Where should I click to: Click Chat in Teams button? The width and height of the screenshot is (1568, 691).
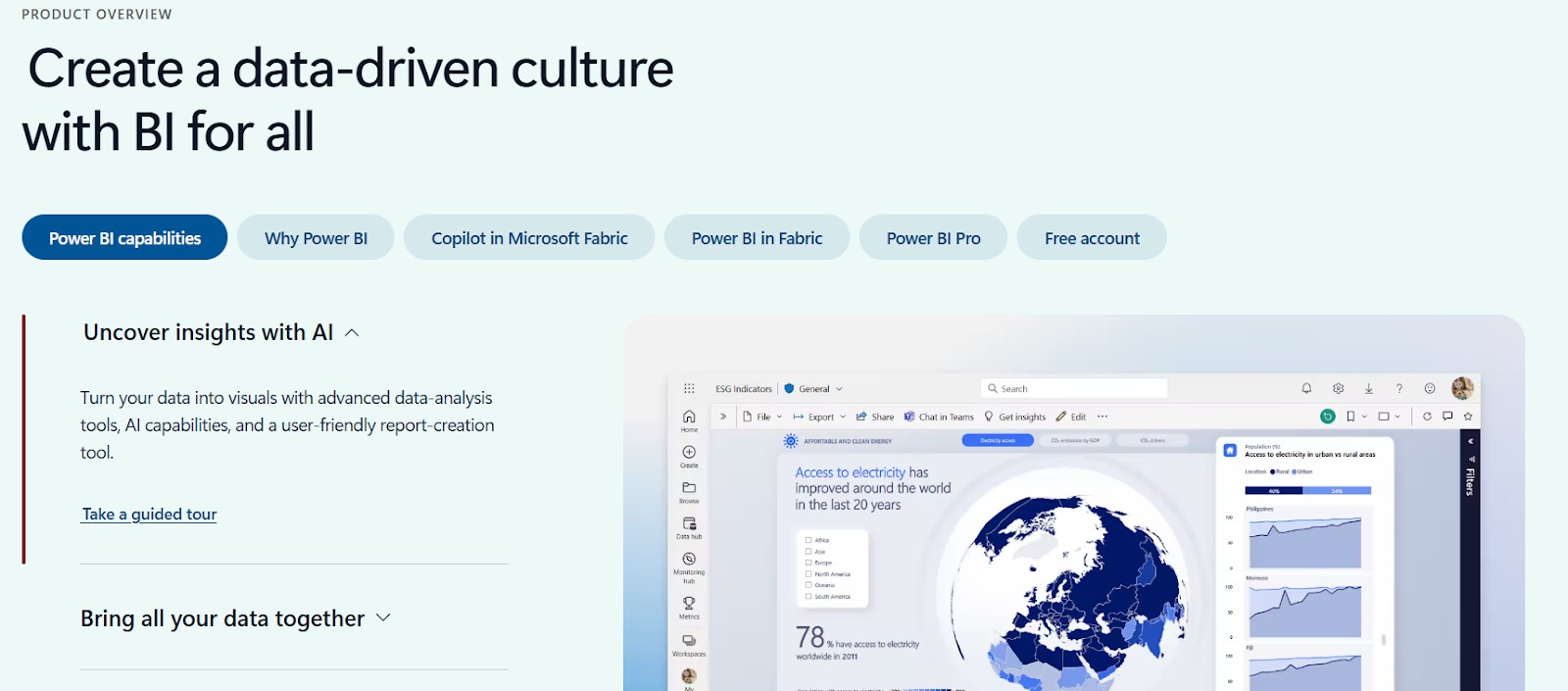[x=939, y=417]
